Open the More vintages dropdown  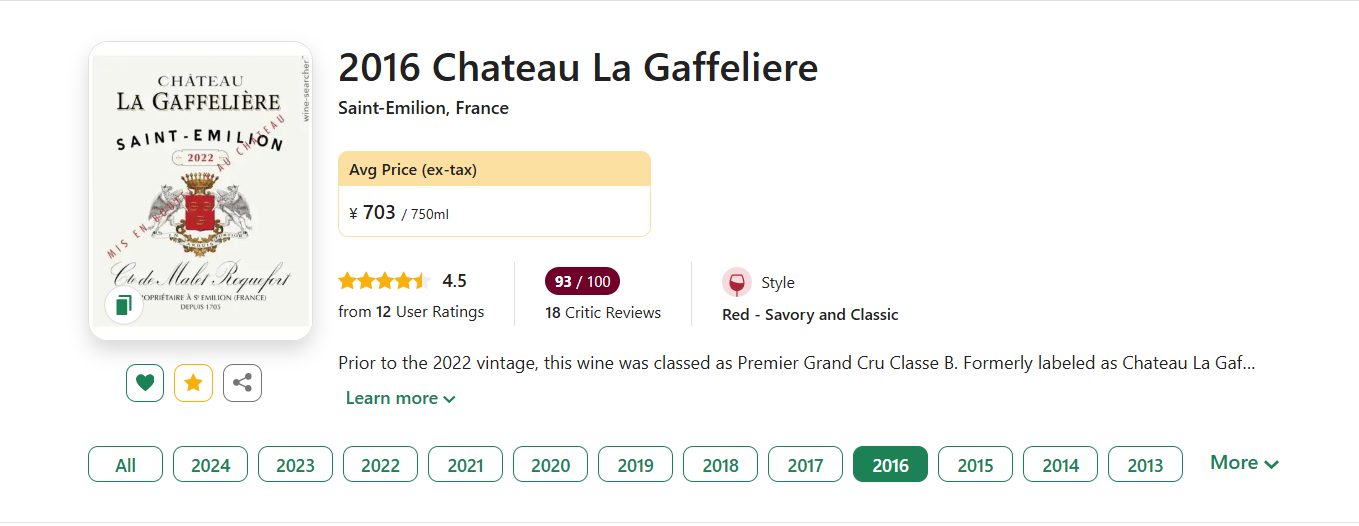(x=1244, y=463)
